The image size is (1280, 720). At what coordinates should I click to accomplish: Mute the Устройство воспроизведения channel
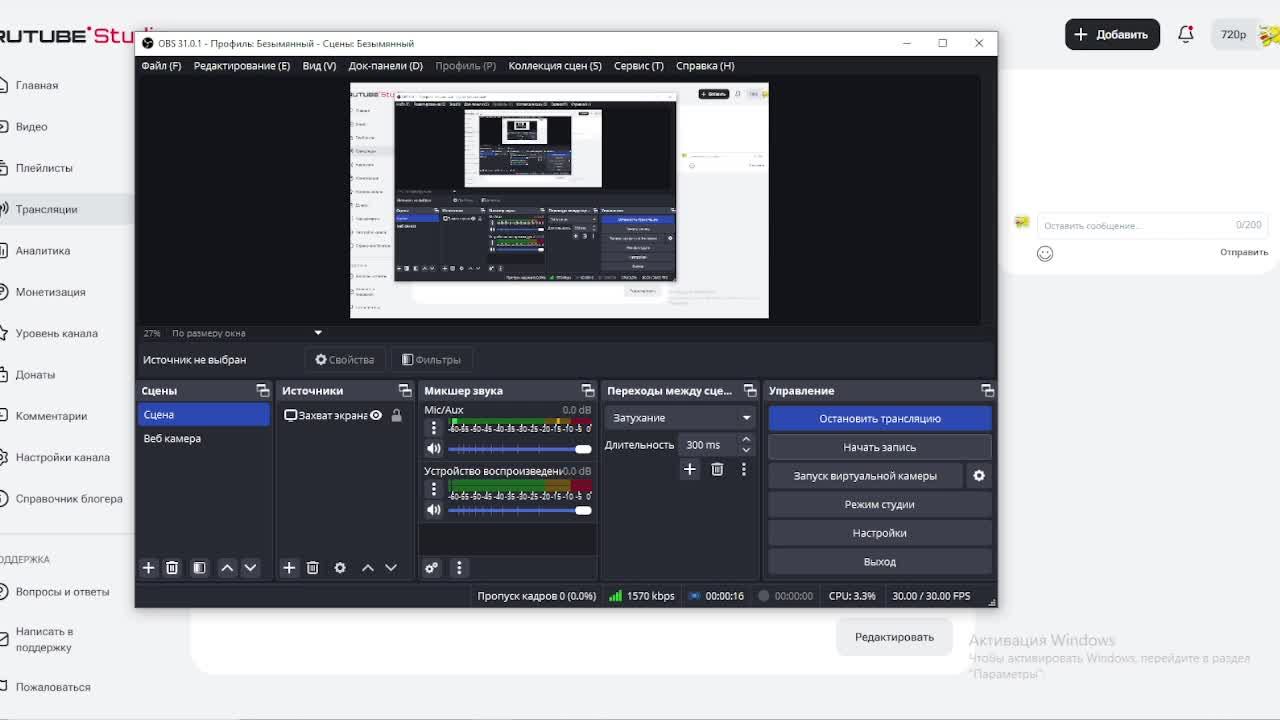pos(434,510)
